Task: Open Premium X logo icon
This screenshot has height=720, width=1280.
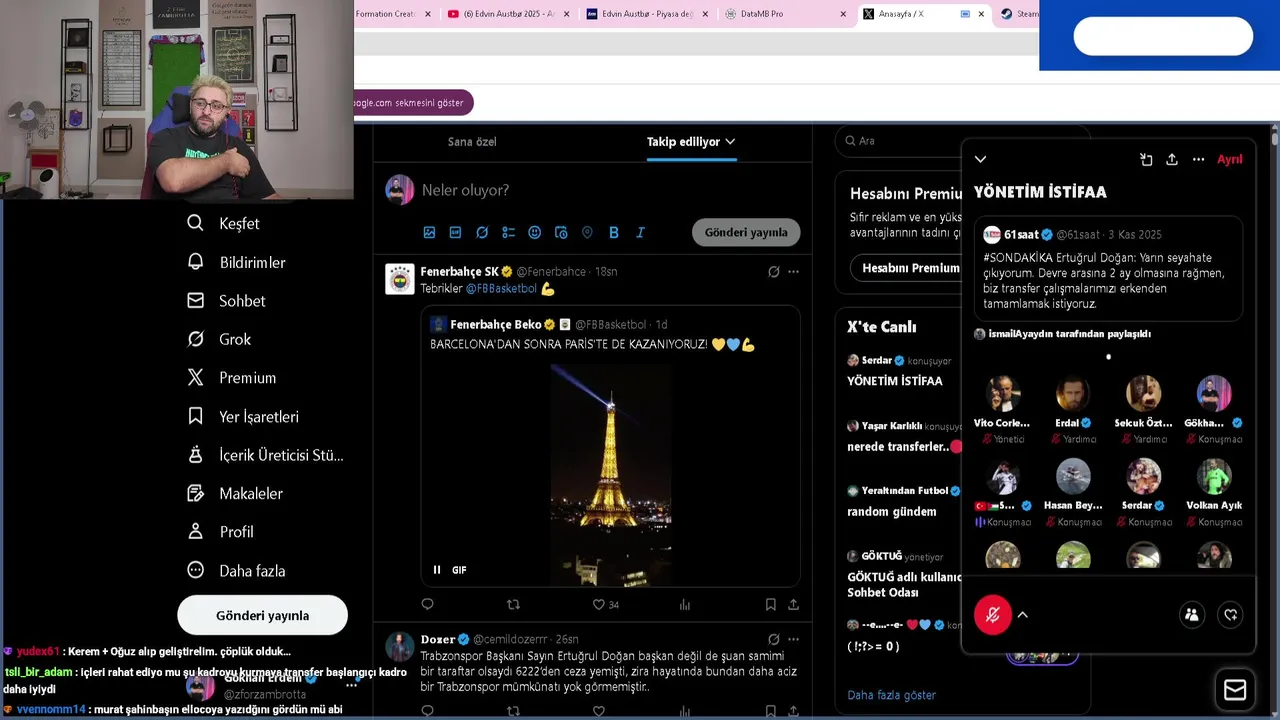Action: click(195, 377)
